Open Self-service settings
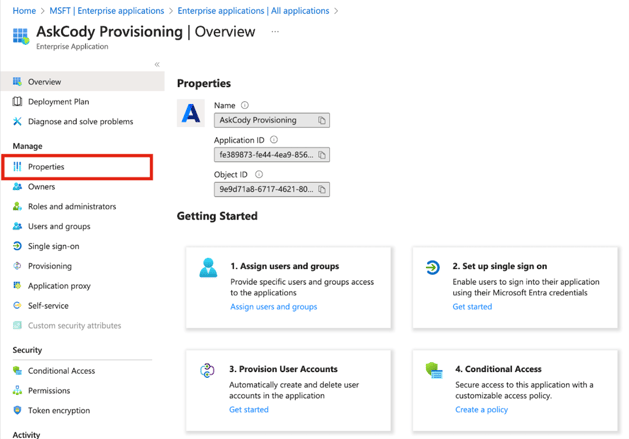 (x=48, y=305)
